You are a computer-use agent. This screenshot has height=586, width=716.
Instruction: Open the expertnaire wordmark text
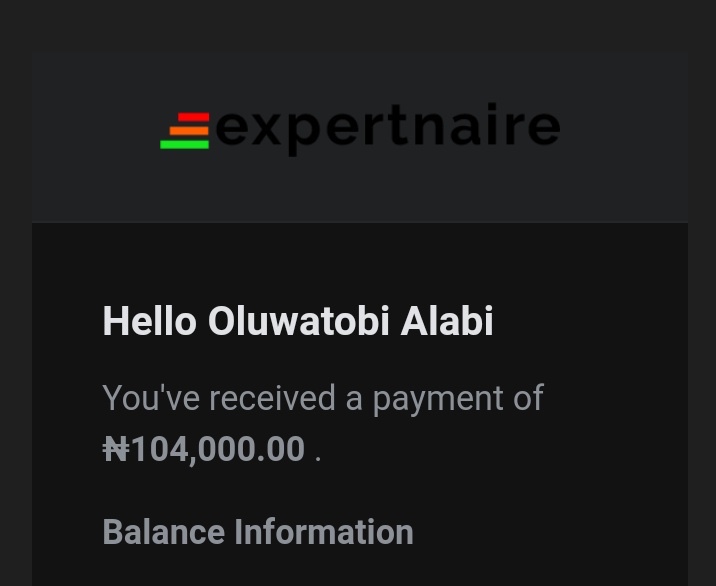pos(388,129)
